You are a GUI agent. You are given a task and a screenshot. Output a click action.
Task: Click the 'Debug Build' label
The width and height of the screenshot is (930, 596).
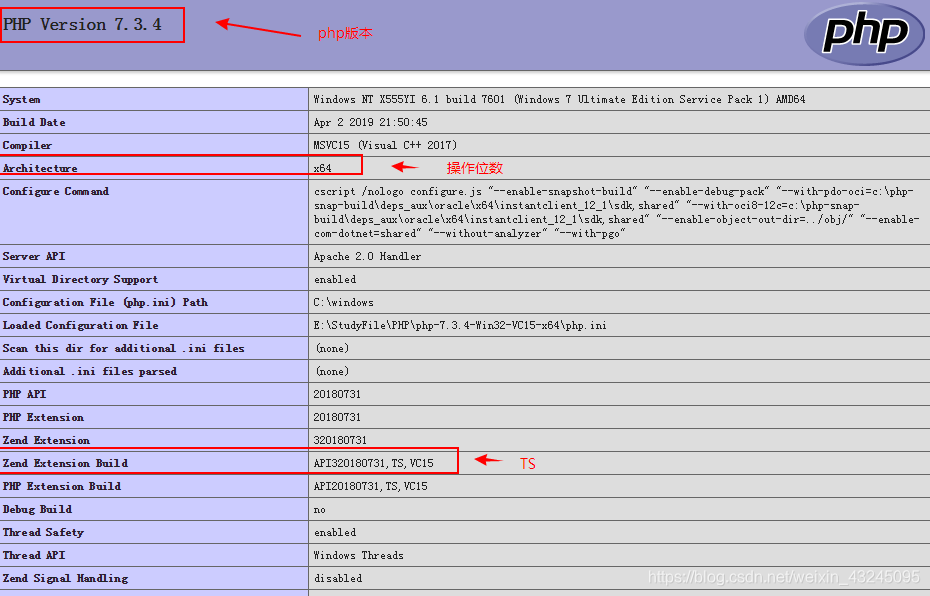[x=37, y=509]
